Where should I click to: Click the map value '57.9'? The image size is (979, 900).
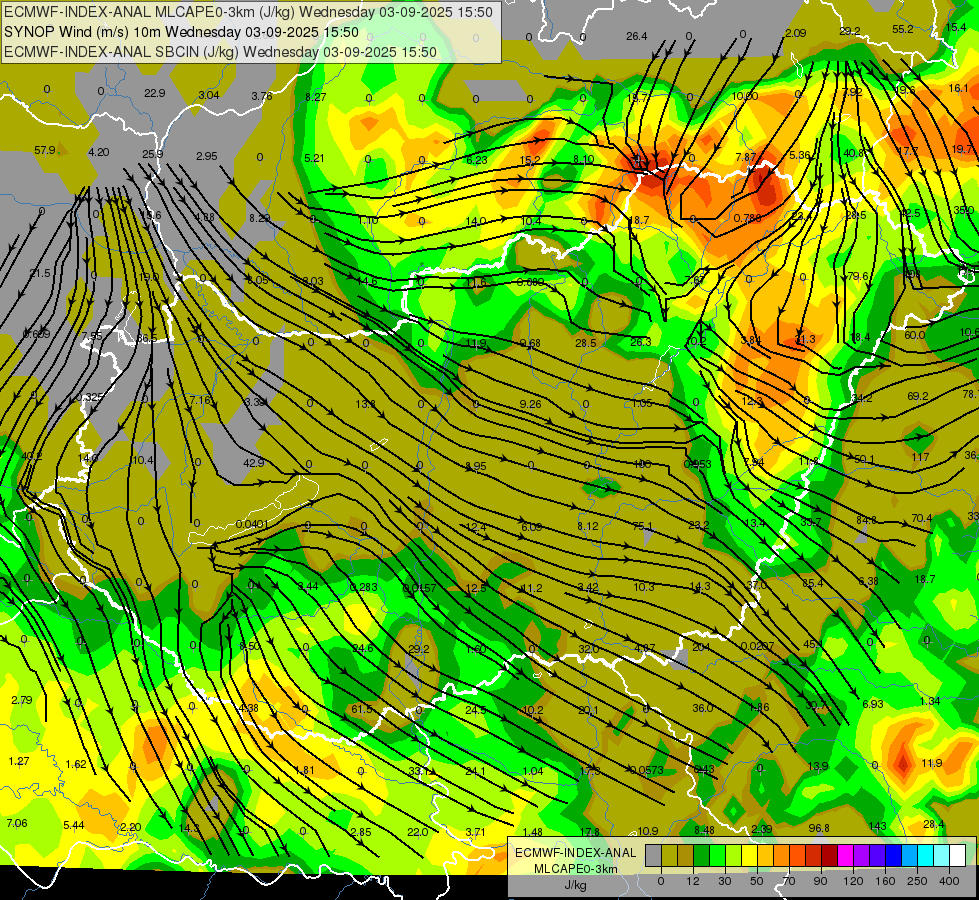pos(45,151)
